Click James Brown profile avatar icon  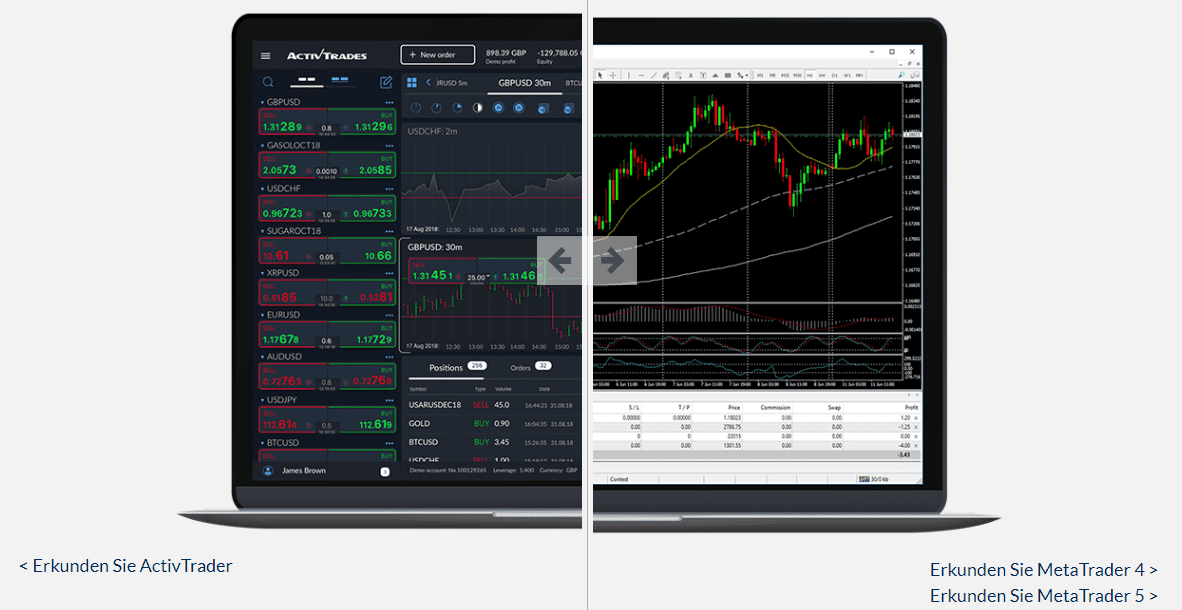[x=268, y=471]
